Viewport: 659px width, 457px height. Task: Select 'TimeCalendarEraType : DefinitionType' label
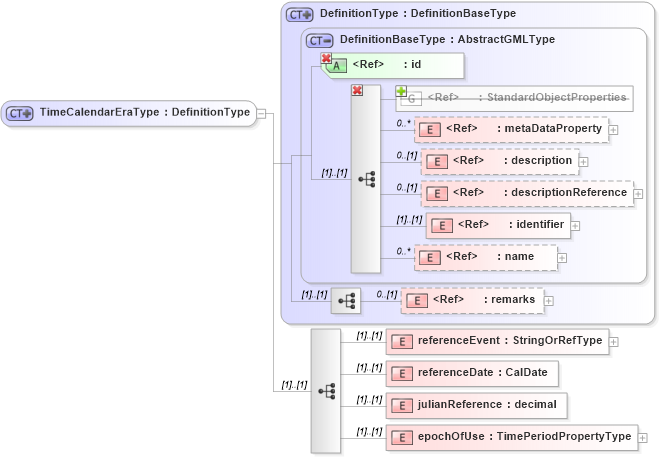(x=145, y=112)
